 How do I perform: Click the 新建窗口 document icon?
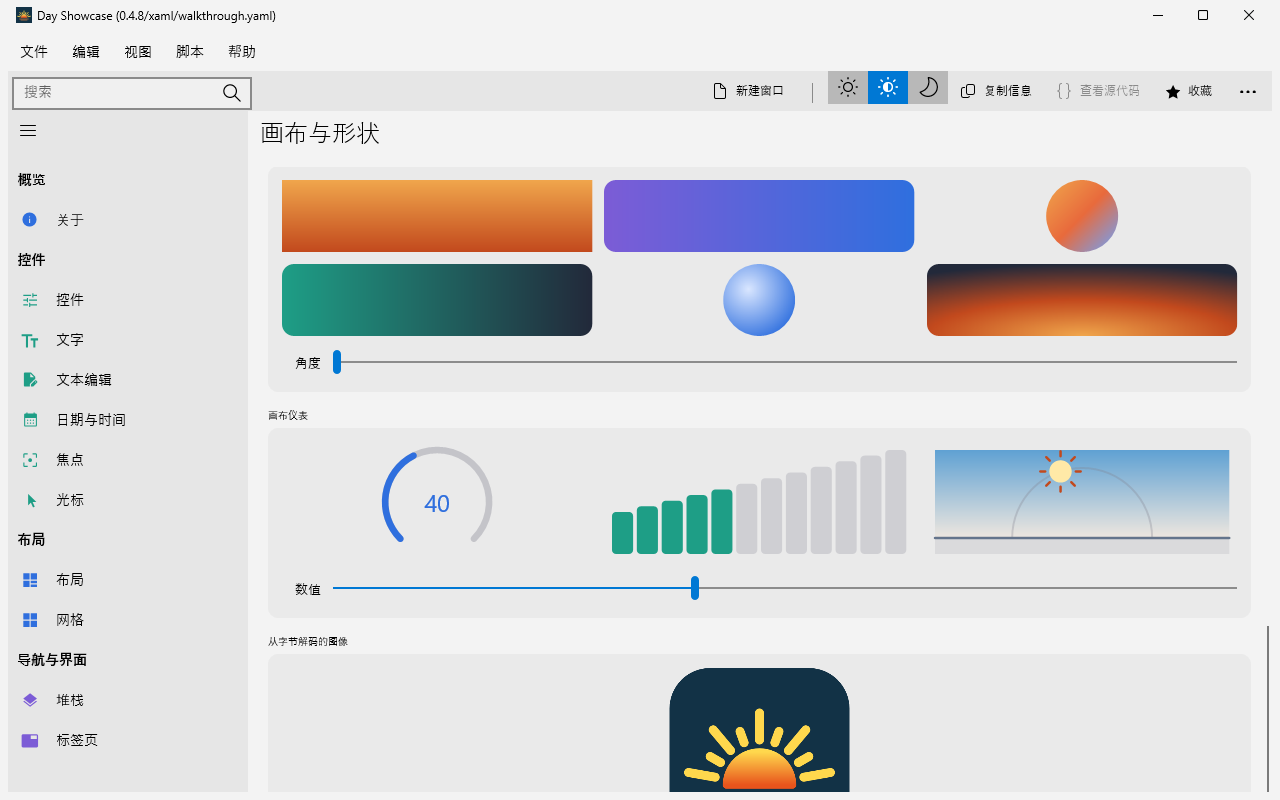click(719, 91)
